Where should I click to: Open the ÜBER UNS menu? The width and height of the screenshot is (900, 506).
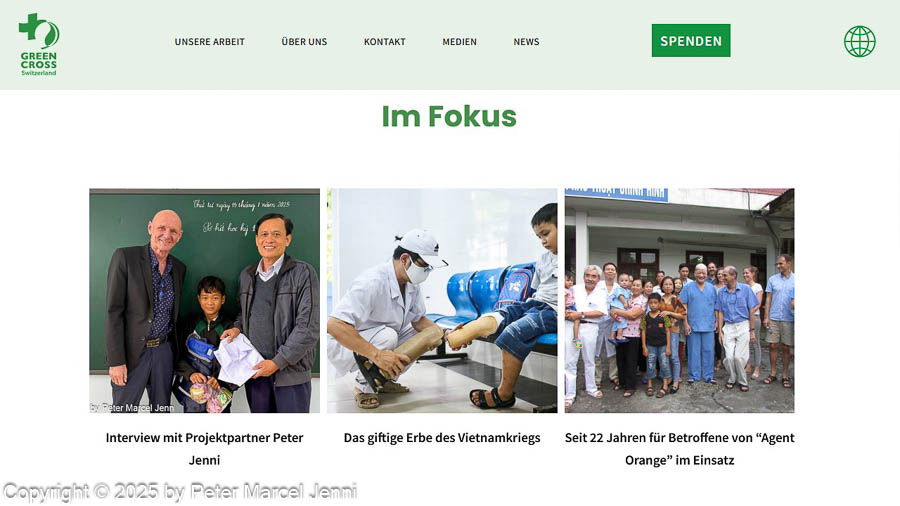pos(304,42)
